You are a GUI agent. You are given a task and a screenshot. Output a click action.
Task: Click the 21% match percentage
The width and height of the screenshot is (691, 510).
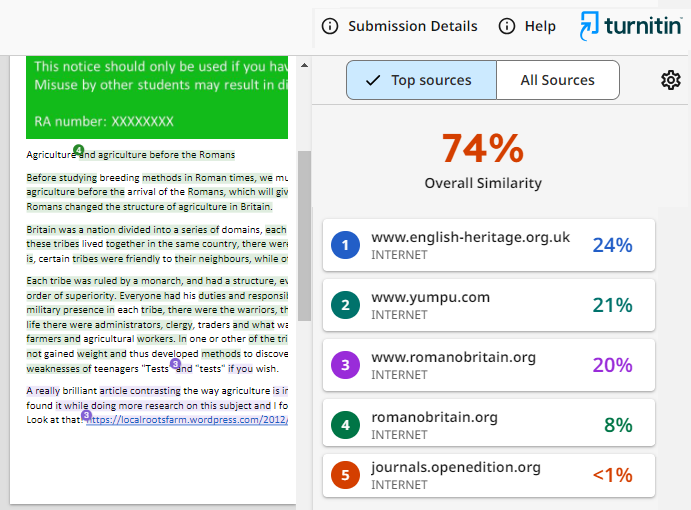(612, 305)
